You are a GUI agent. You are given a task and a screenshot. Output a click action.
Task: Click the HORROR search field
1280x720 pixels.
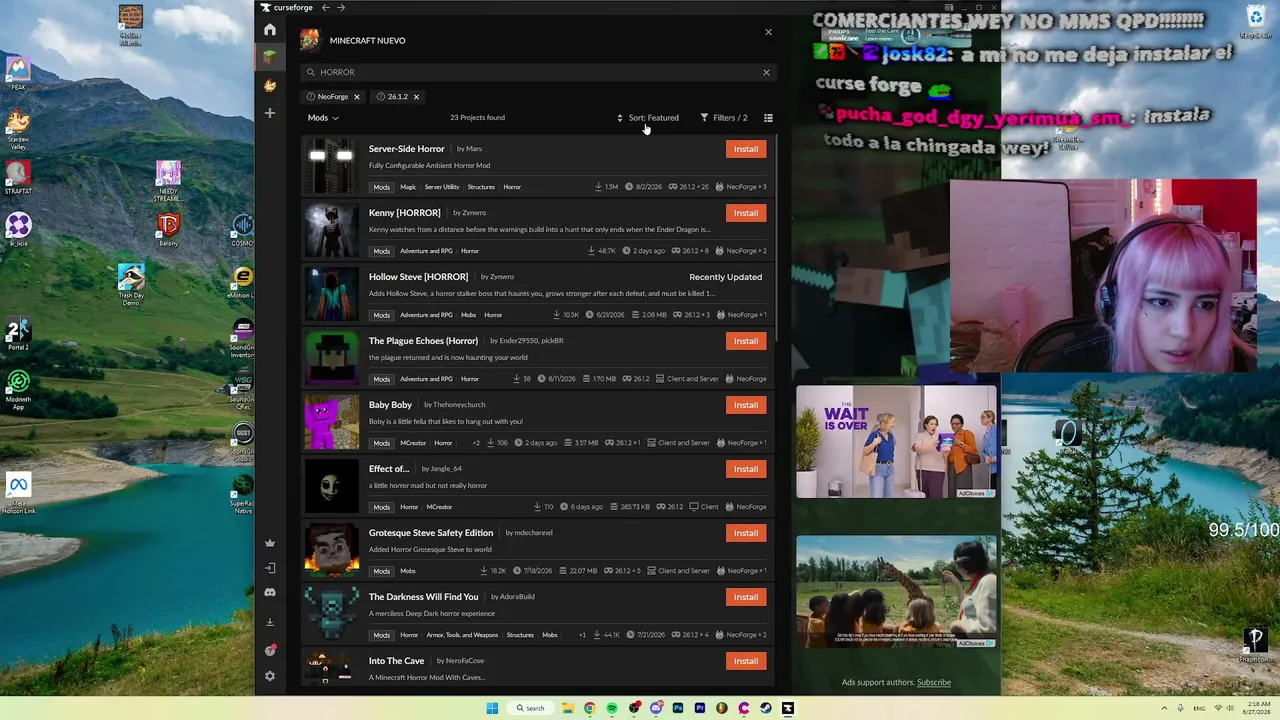[x=538, y=72]
